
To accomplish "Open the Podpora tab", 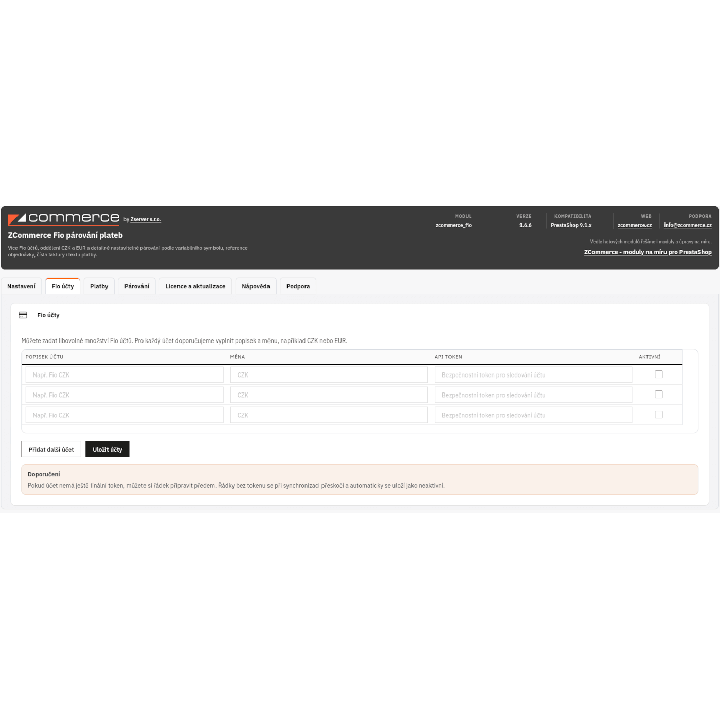I will tap(298, 286).
